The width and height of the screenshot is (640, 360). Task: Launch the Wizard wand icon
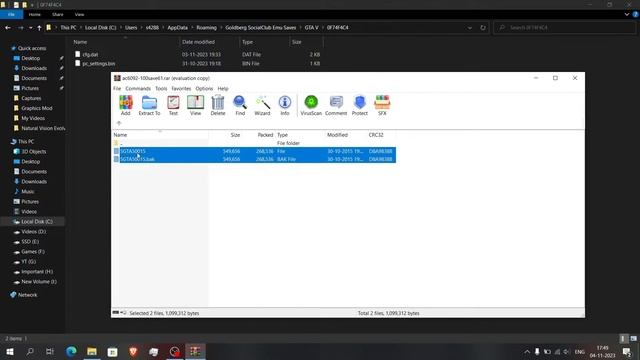(262, 105)
